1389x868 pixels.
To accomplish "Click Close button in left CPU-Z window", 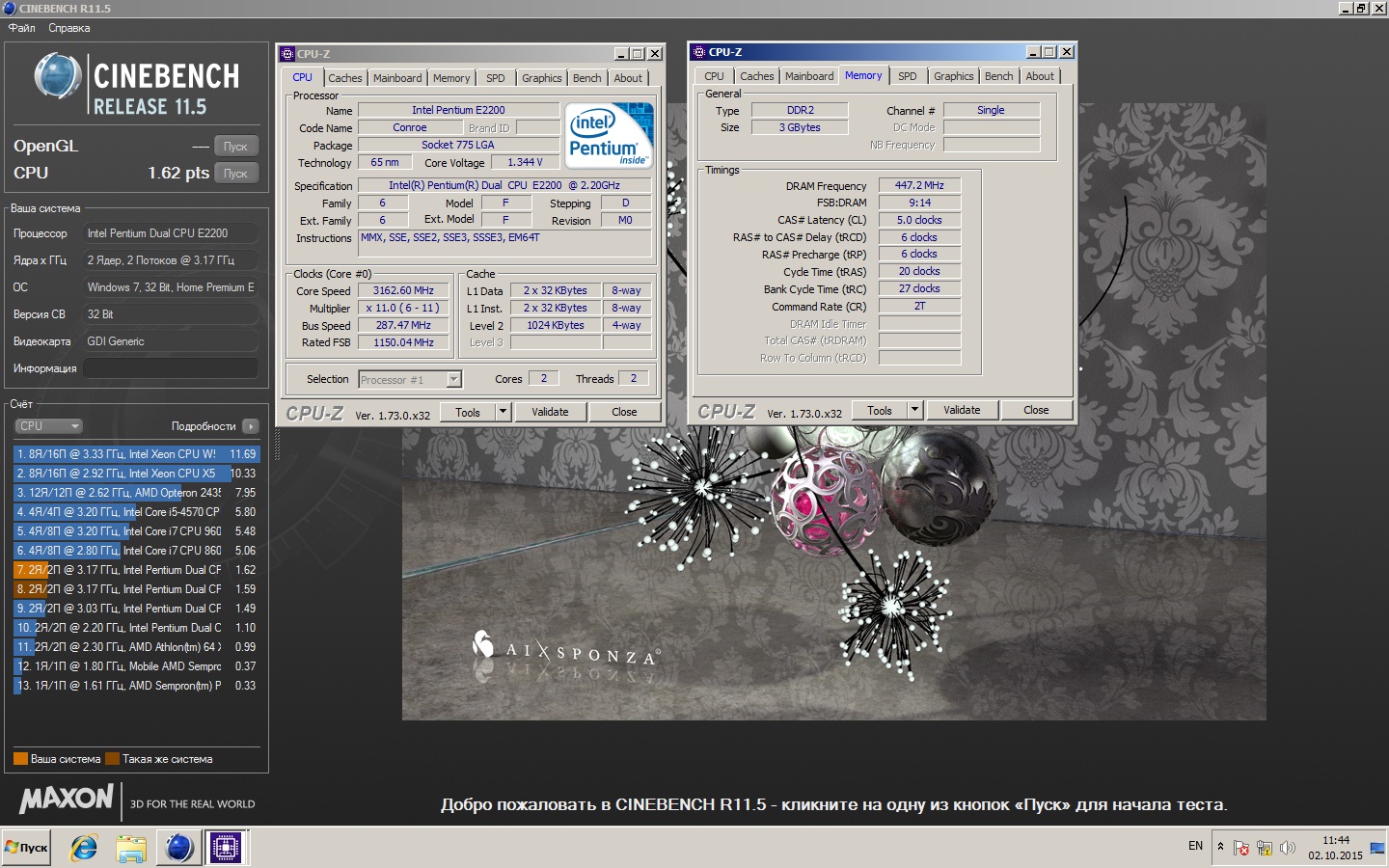I will (624, 412).
